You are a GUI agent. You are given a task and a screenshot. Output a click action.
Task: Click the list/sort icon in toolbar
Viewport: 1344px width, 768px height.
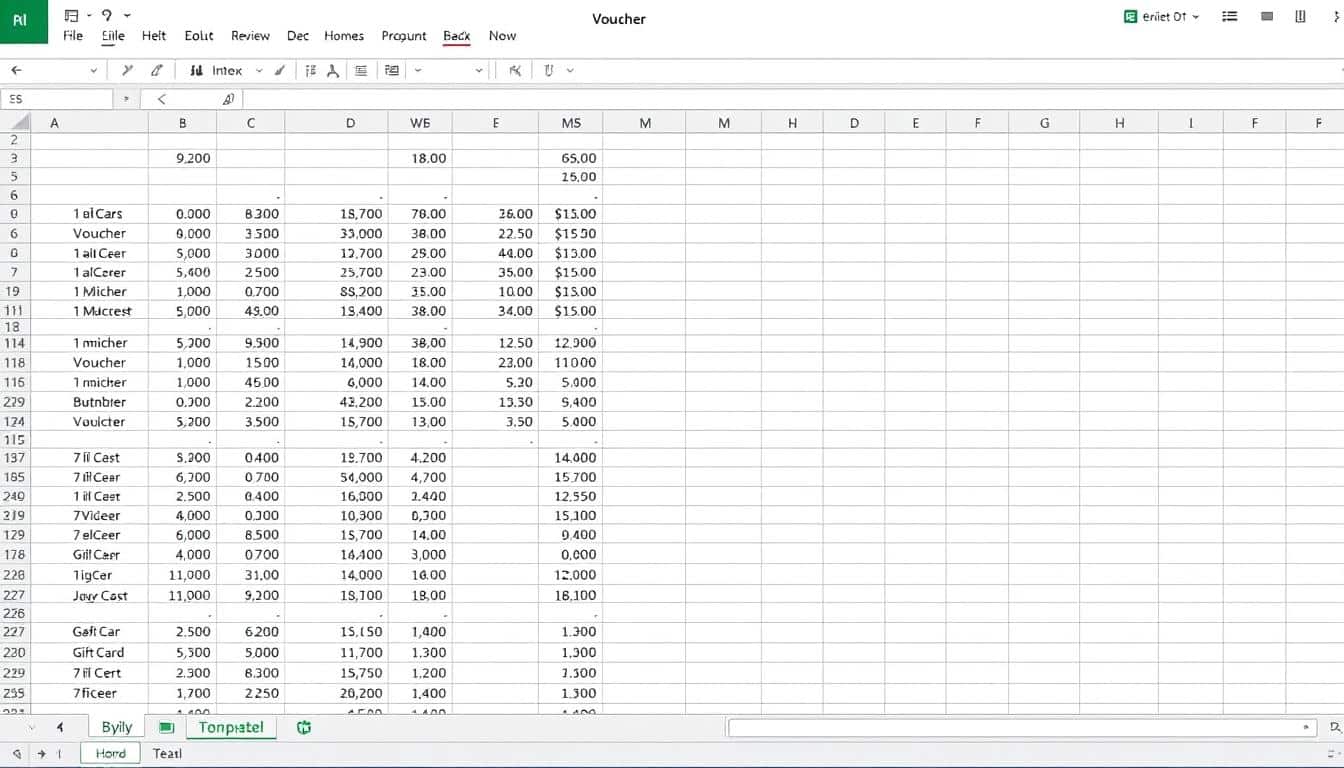coord(311,70)
